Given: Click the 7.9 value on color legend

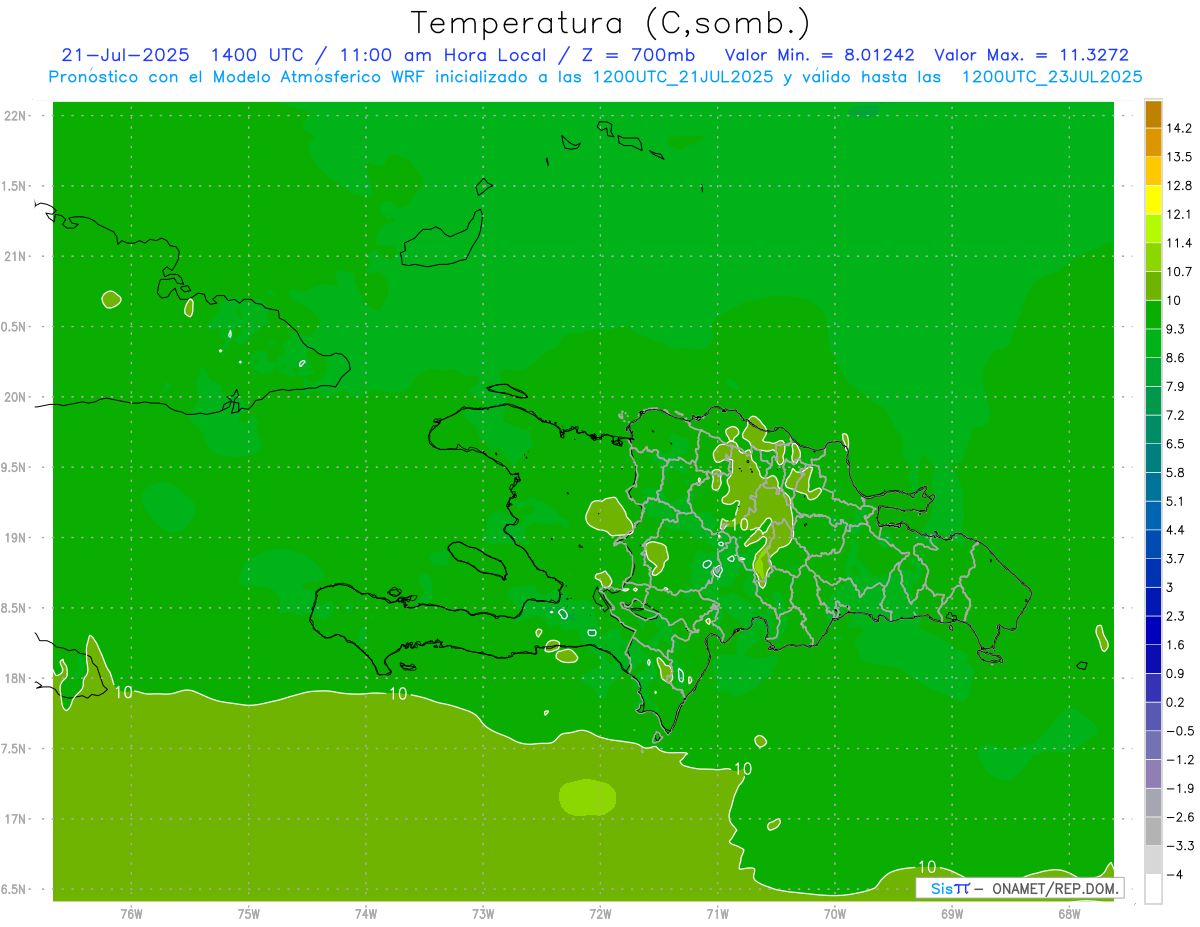Looking at the screenshot, I should (1177, 386).
